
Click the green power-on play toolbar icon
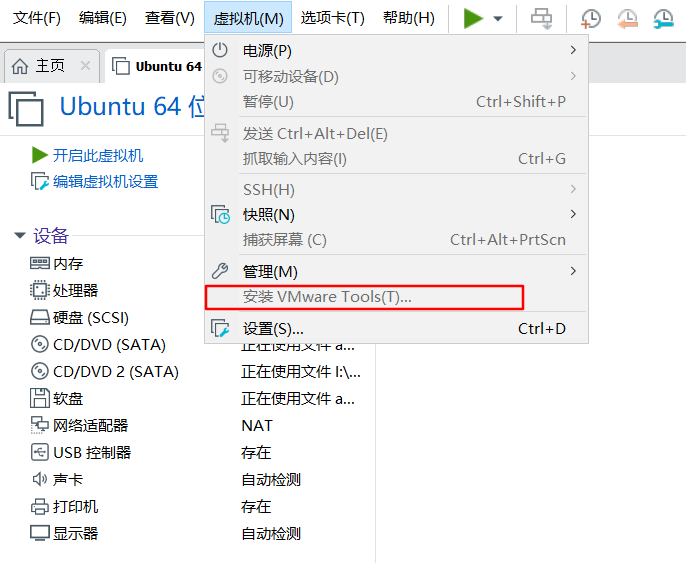[473, 19]
